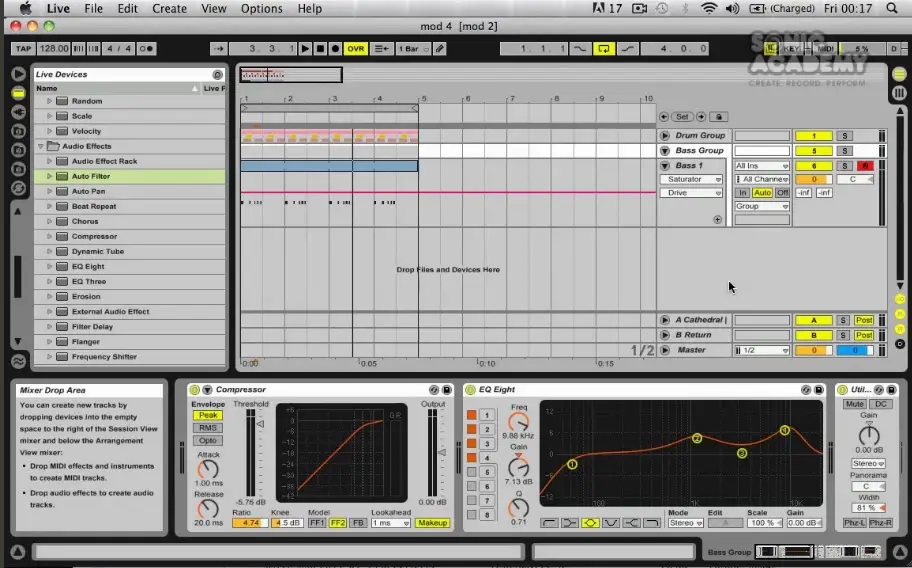Click the Stop button in transport bar
Viewport: 912px width, 568px height.
[320, 49]
